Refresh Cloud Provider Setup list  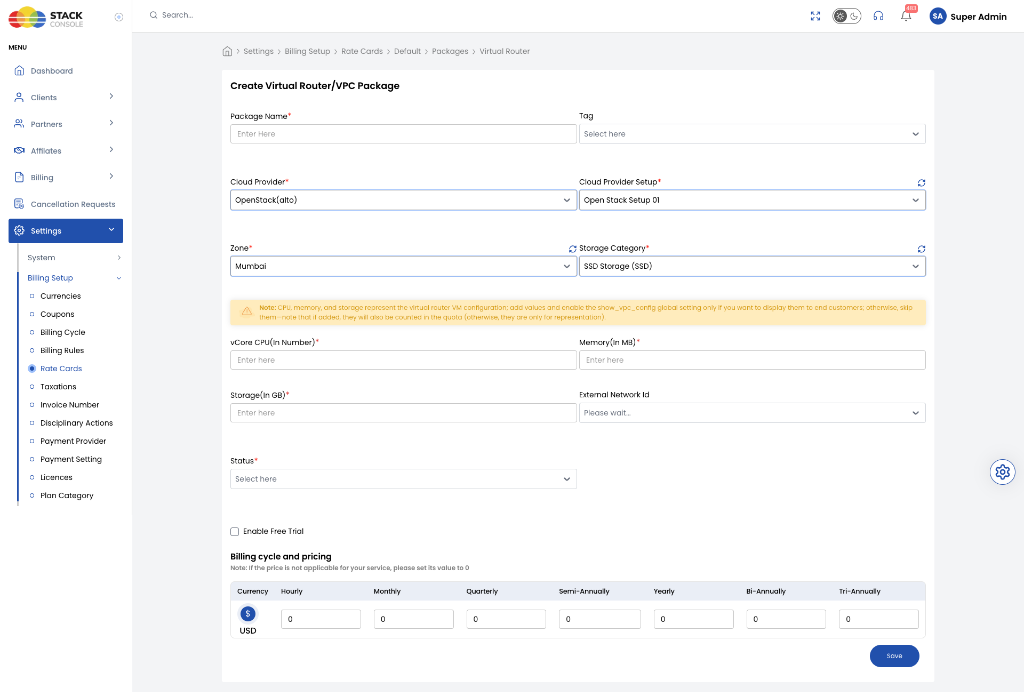click(921, 183)
